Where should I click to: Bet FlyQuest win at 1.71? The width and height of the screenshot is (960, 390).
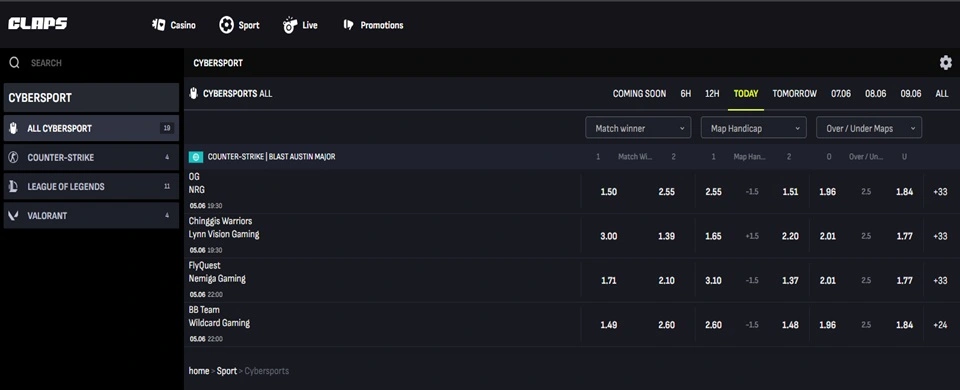tap(609, 280)
